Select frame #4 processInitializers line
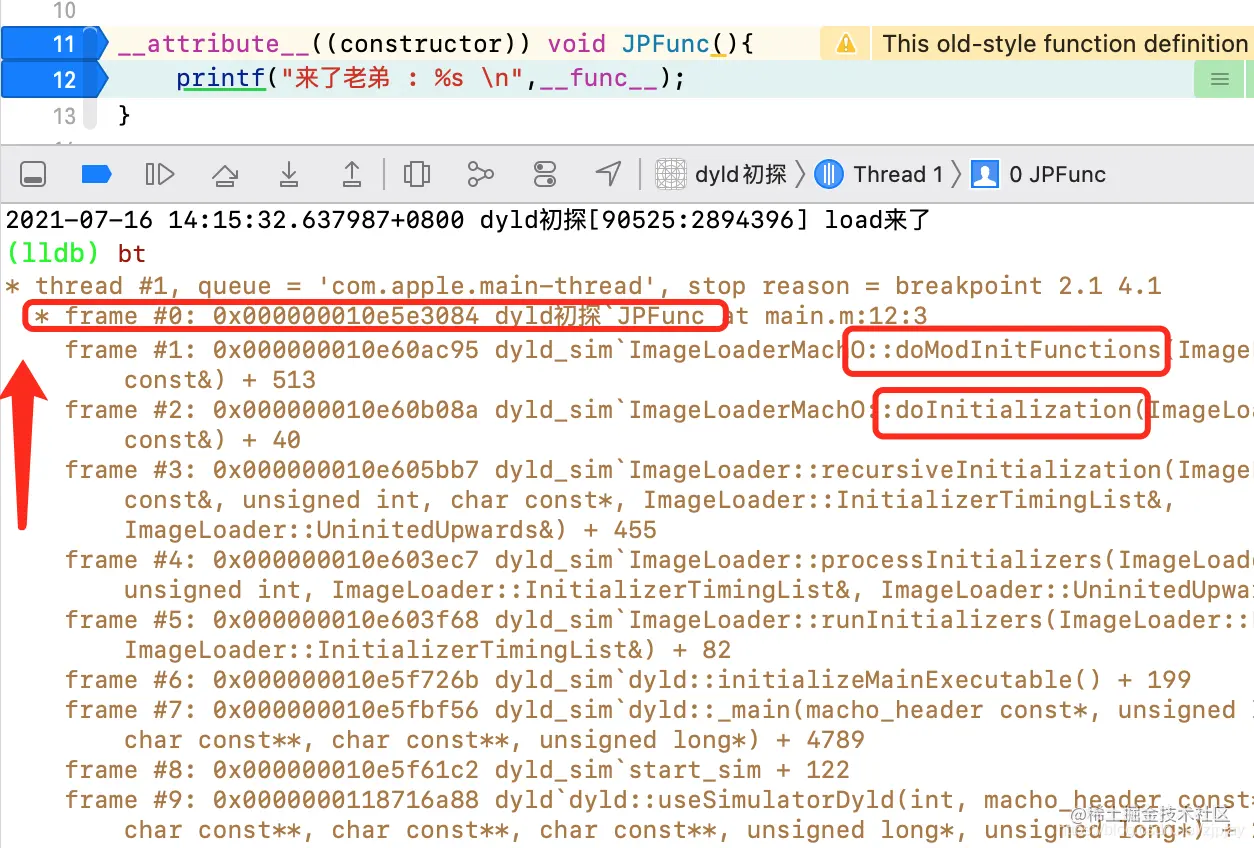1254x848 pixels. tap(659, 575)
